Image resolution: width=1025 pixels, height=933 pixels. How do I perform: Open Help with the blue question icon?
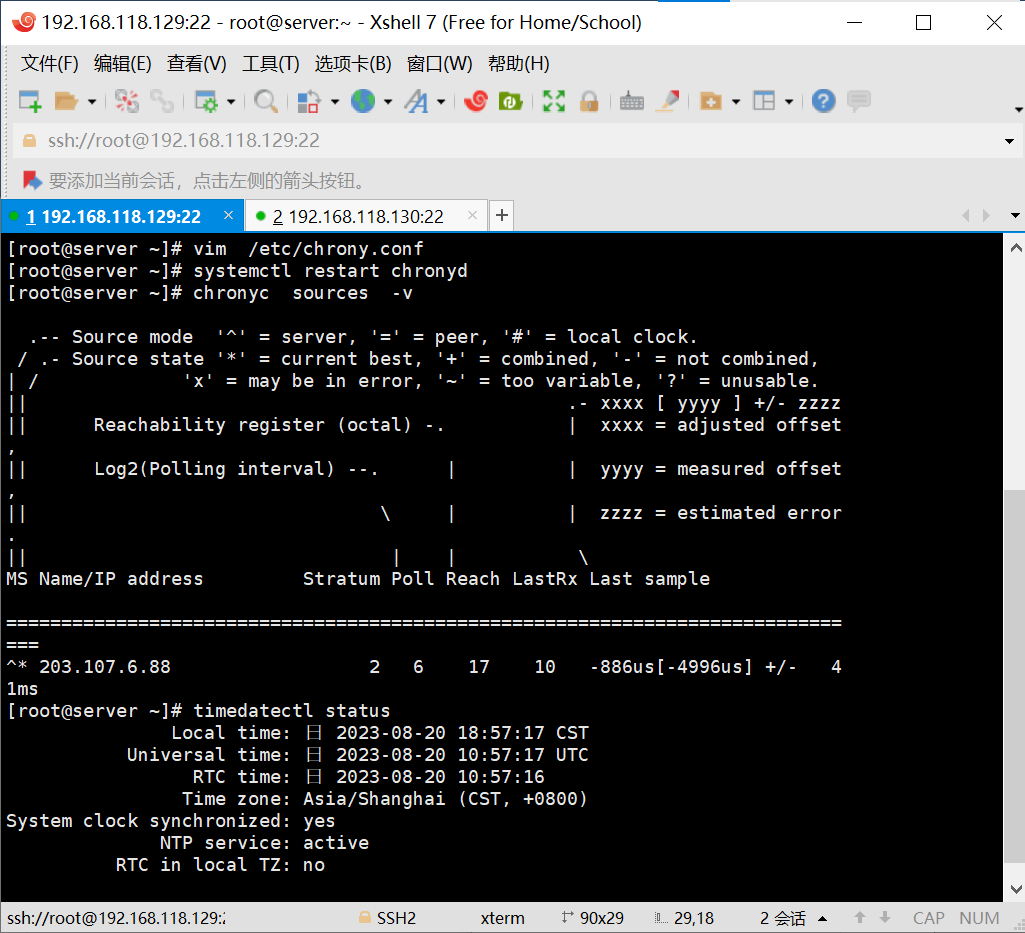tap(824, 101)
